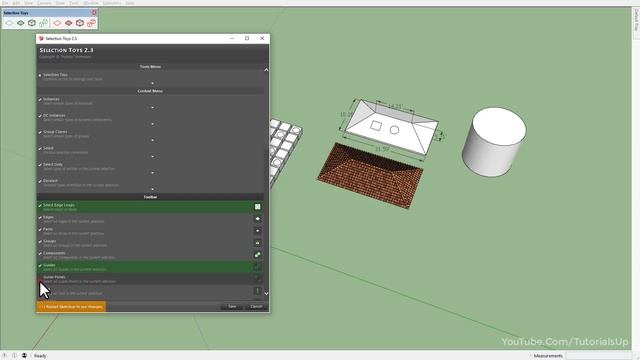Expand the arrow below the Instances entry
Screen dimensions: 640x360
click(x=153, y=108)
